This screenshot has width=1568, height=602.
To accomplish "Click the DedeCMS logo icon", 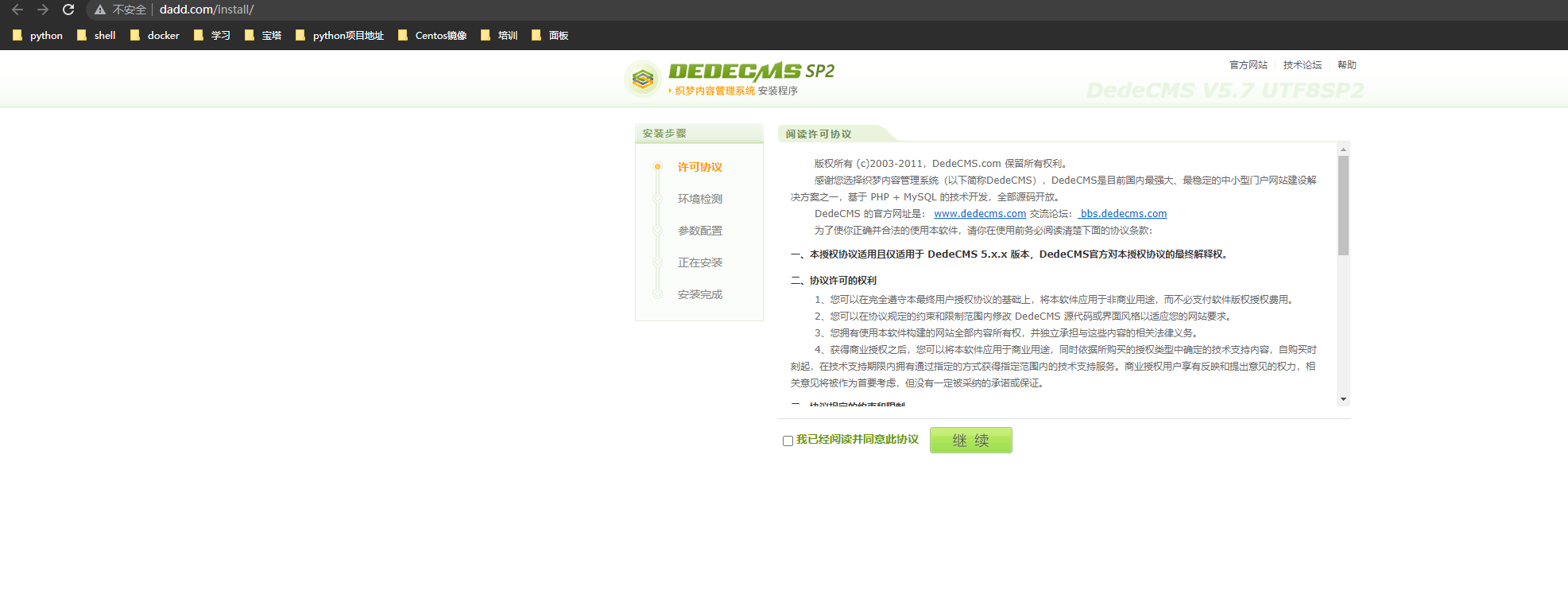I will coord(643,79).
